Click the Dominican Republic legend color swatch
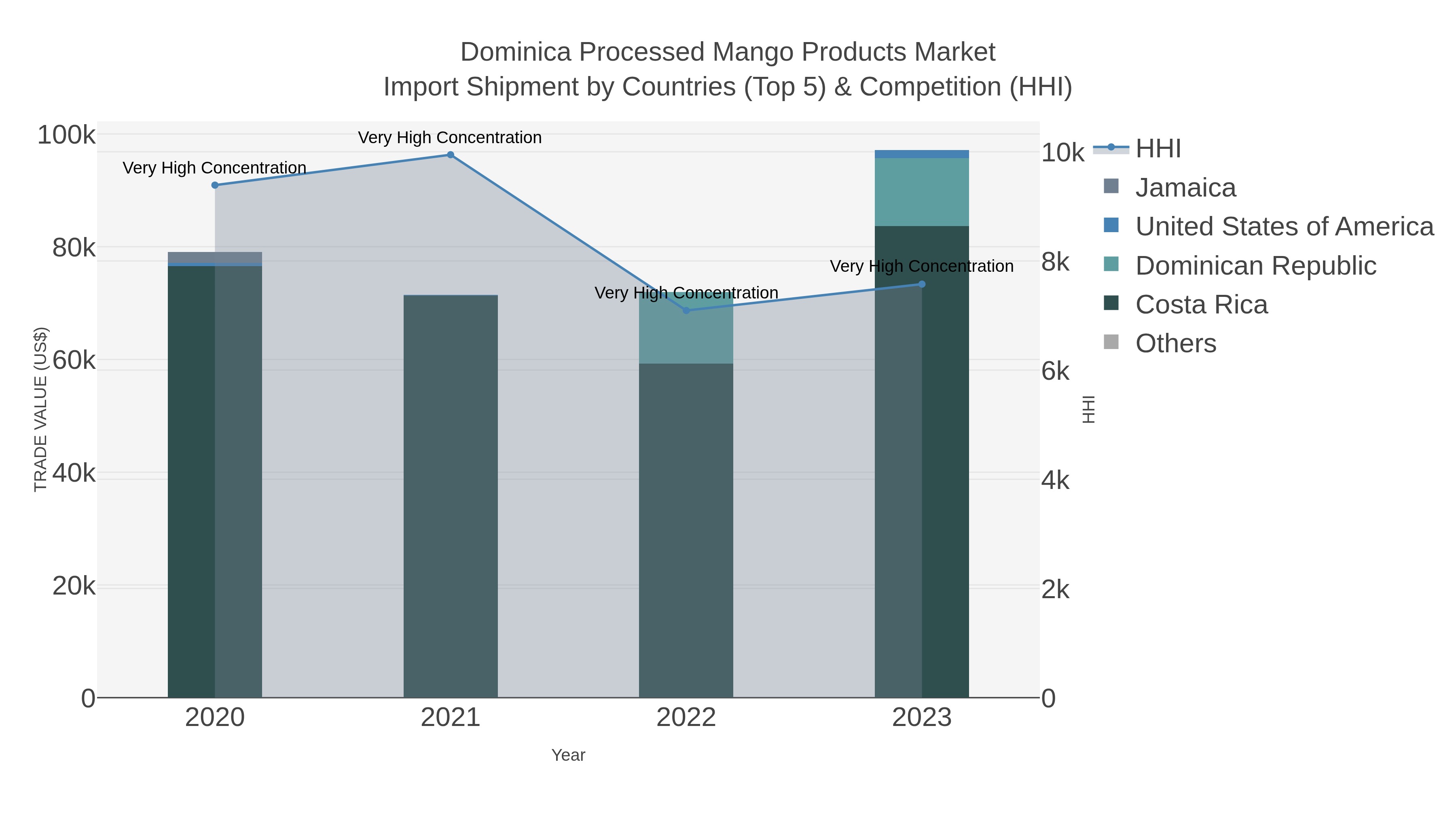This screenshot has height=819, width=1456. [1111, 264]
